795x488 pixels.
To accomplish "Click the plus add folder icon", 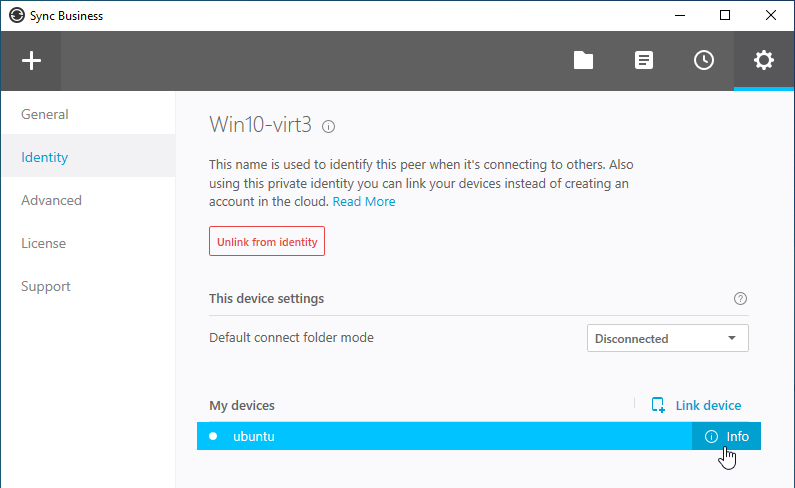I will click(x=31, y=61).
